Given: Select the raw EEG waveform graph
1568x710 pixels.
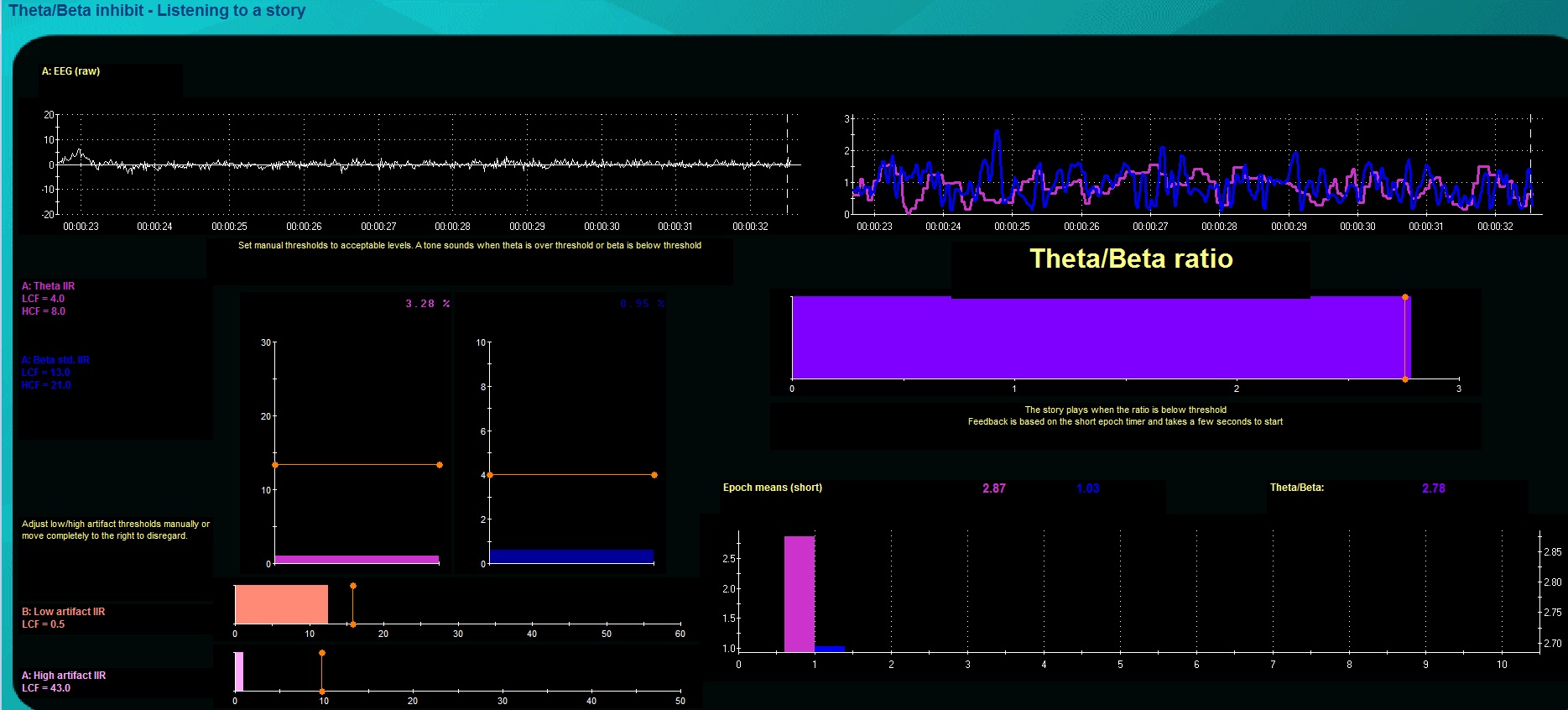Looking at the screenshot, I should point(424,164).
